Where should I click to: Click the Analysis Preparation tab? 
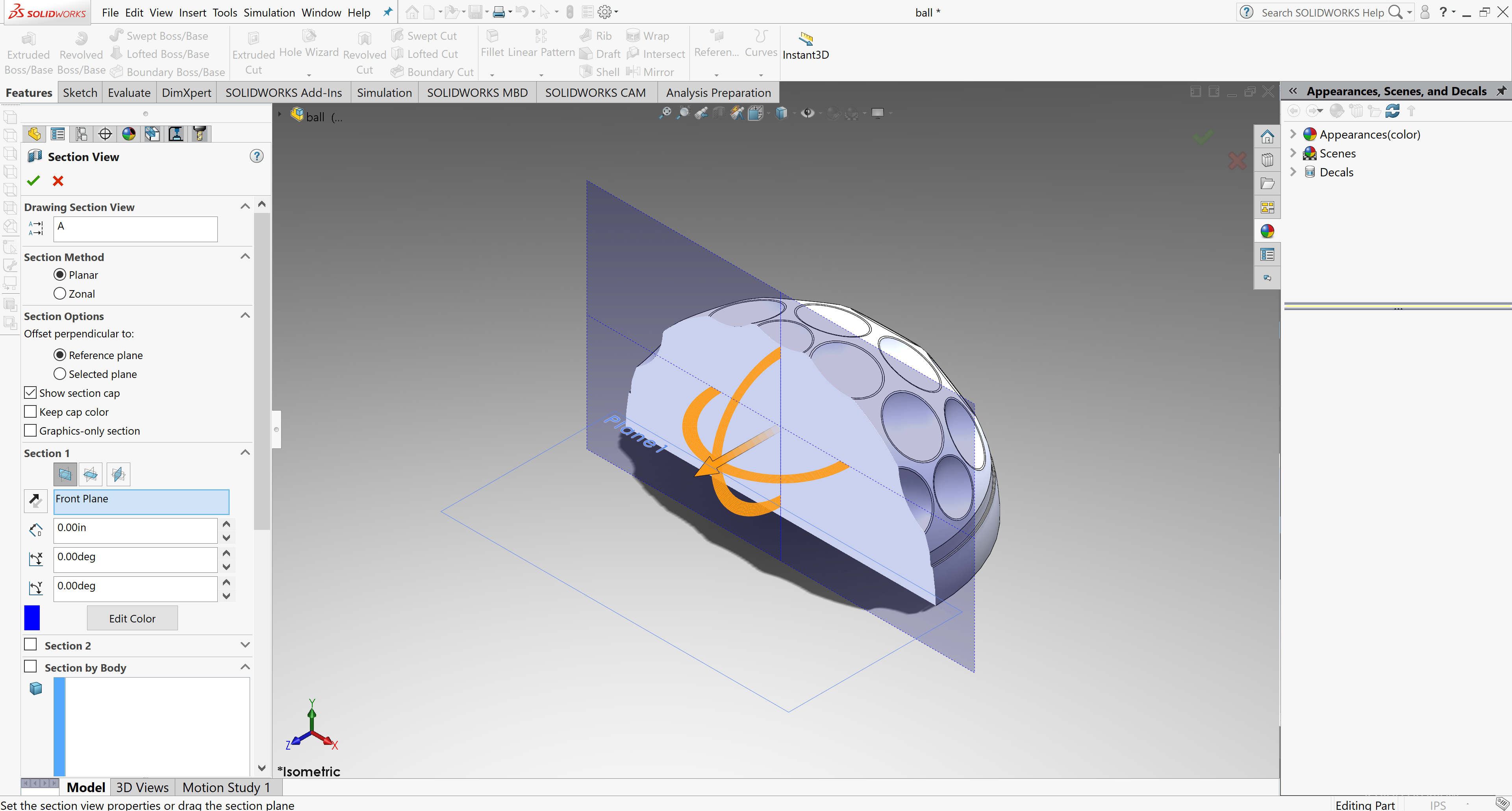[x=719, y=93]
